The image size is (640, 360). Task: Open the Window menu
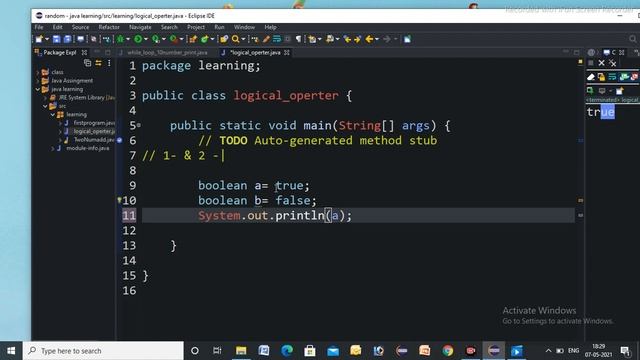tap(244, 27)
